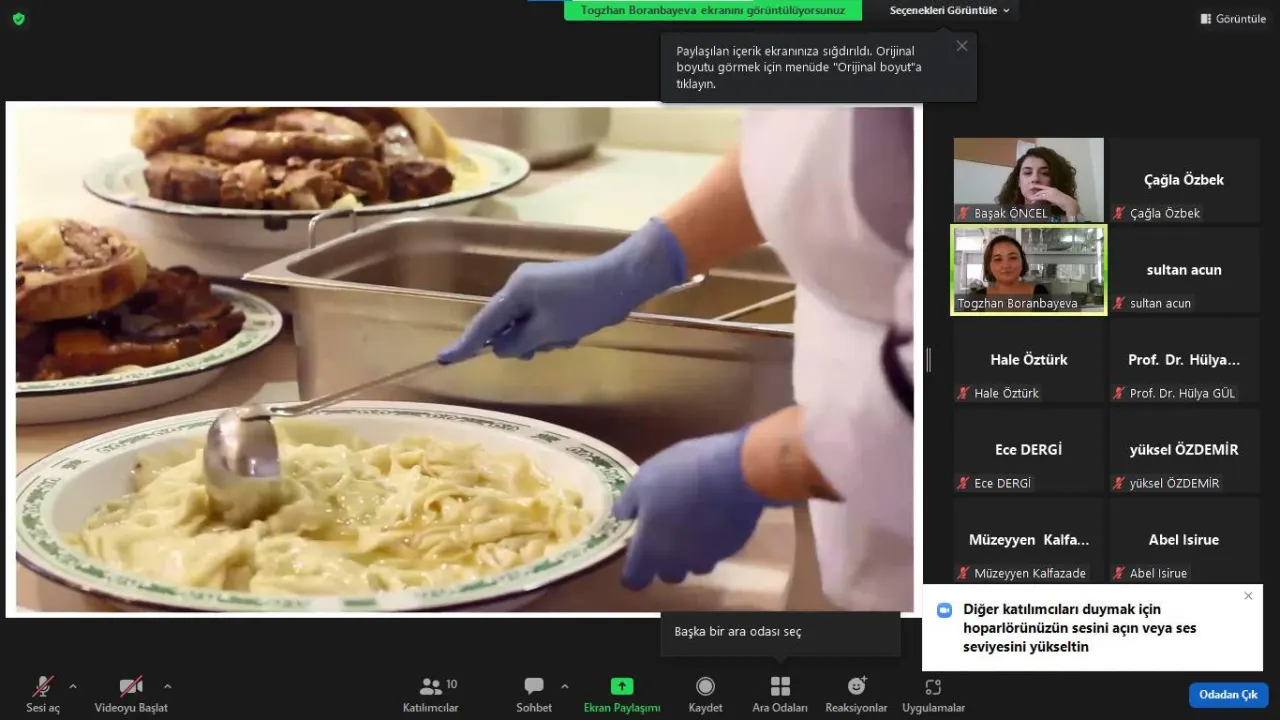Click the Zoom icon in speaker notification
The height and width of the screenshot is (720, 1280).
944,610
